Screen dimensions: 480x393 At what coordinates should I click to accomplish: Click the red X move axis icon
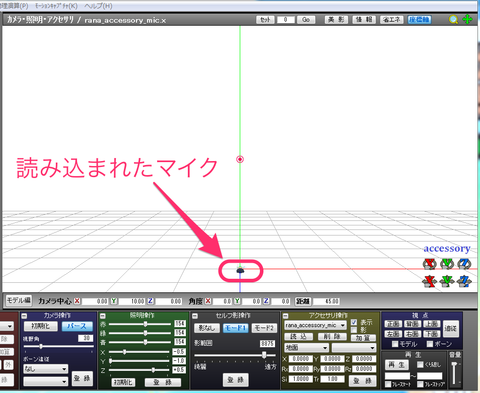pos(429,281)
